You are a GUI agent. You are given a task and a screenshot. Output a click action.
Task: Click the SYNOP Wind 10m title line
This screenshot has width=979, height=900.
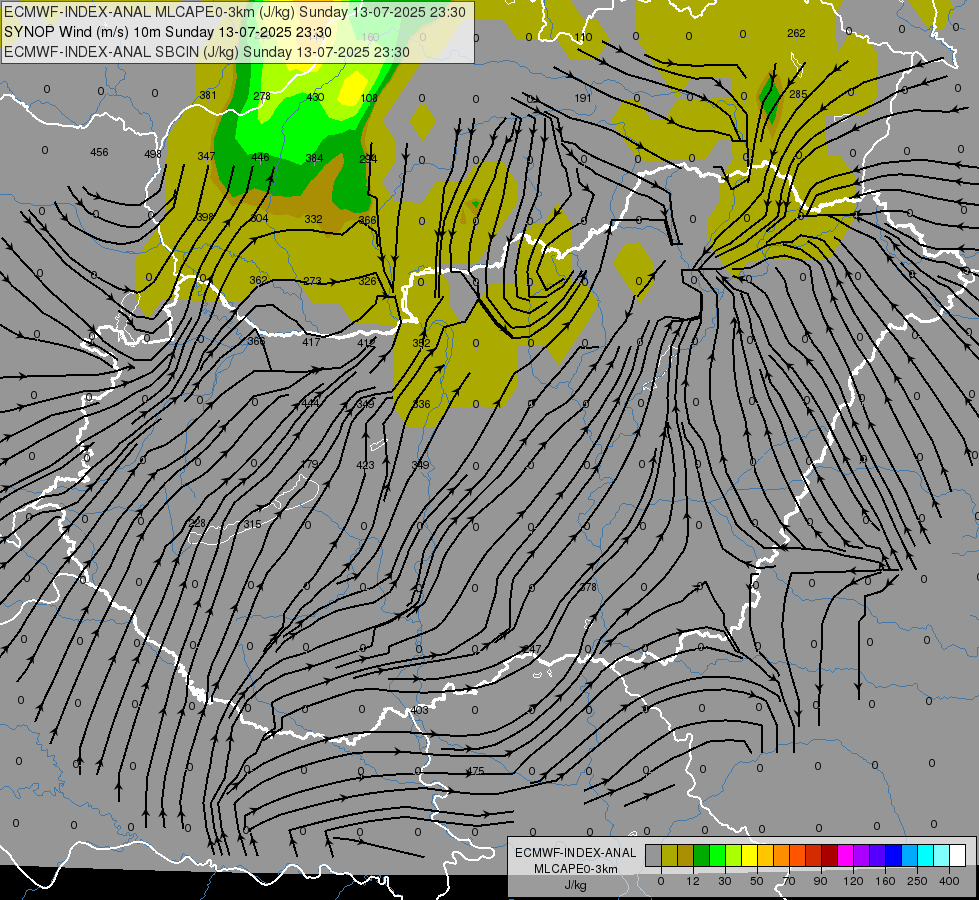pos(167,32)
